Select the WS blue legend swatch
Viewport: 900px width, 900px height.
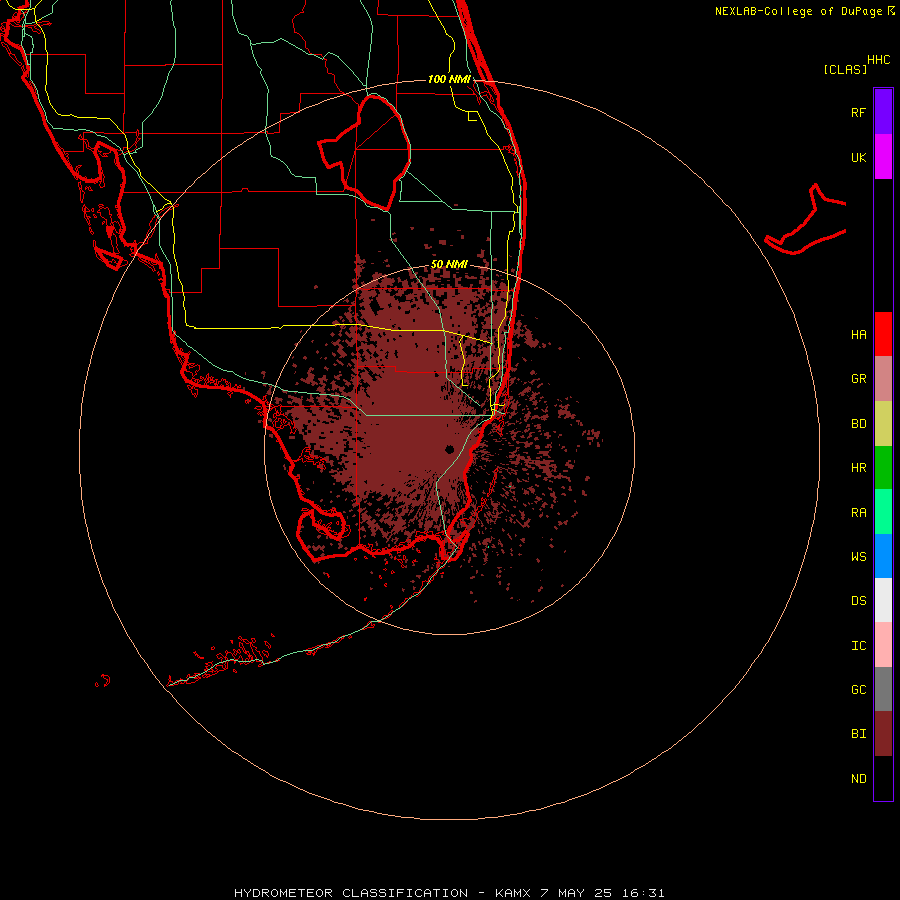883,556
